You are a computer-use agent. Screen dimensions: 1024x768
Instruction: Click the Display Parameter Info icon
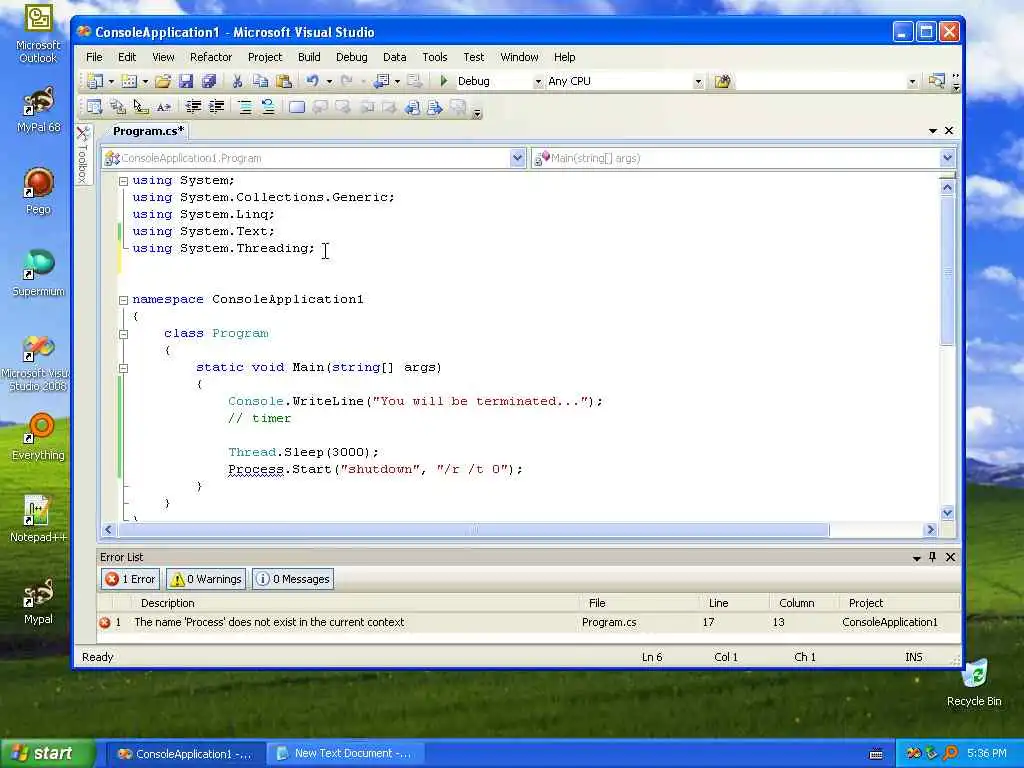coord(118,107)
